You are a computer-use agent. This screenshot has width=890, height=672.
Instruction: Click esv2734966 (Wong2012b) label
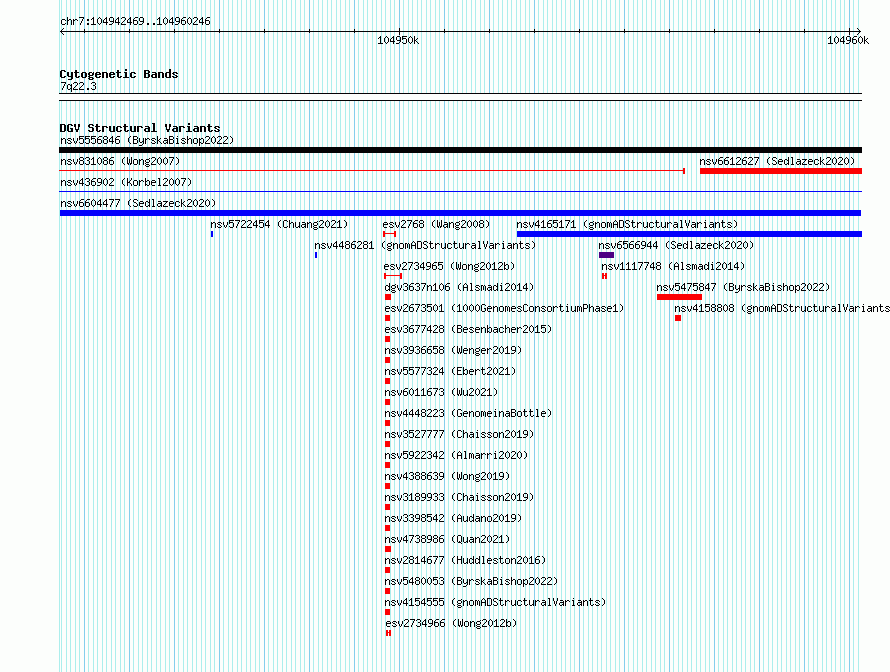click(x=451, y=623)
